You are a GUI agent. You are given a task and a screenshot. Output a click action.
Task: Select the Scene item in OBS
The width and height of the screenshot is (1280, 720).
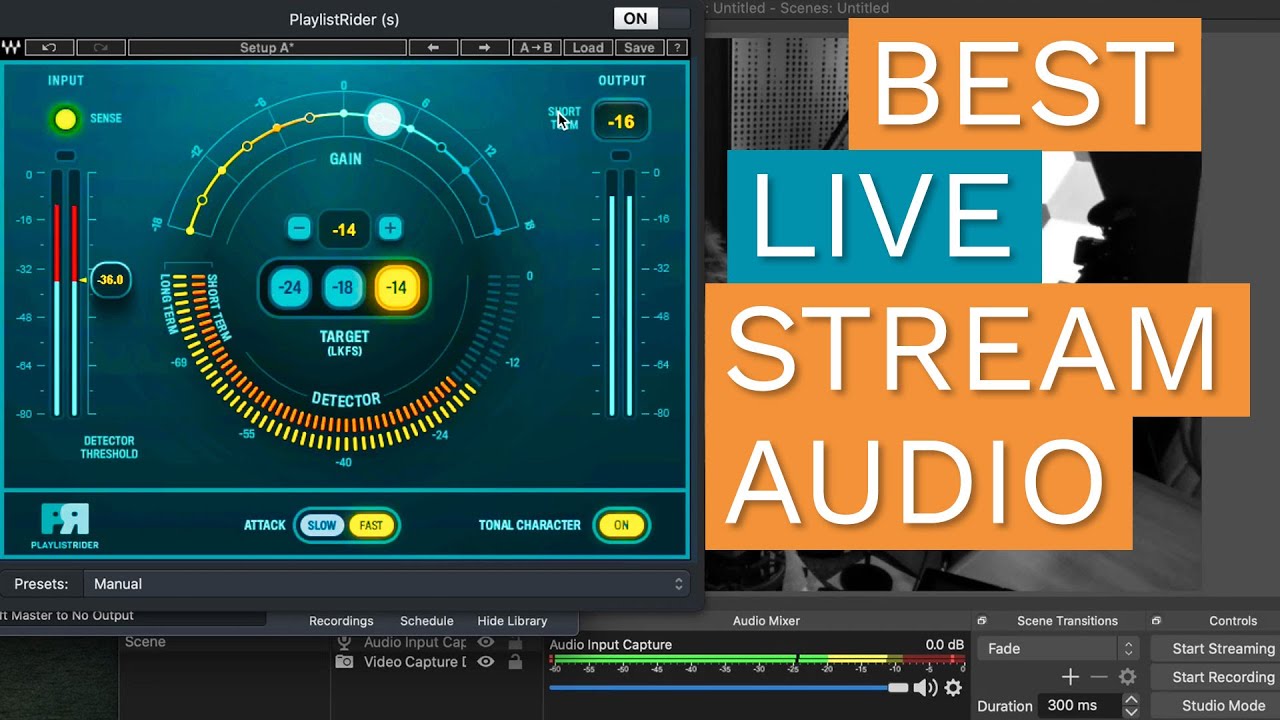point(145,642)
